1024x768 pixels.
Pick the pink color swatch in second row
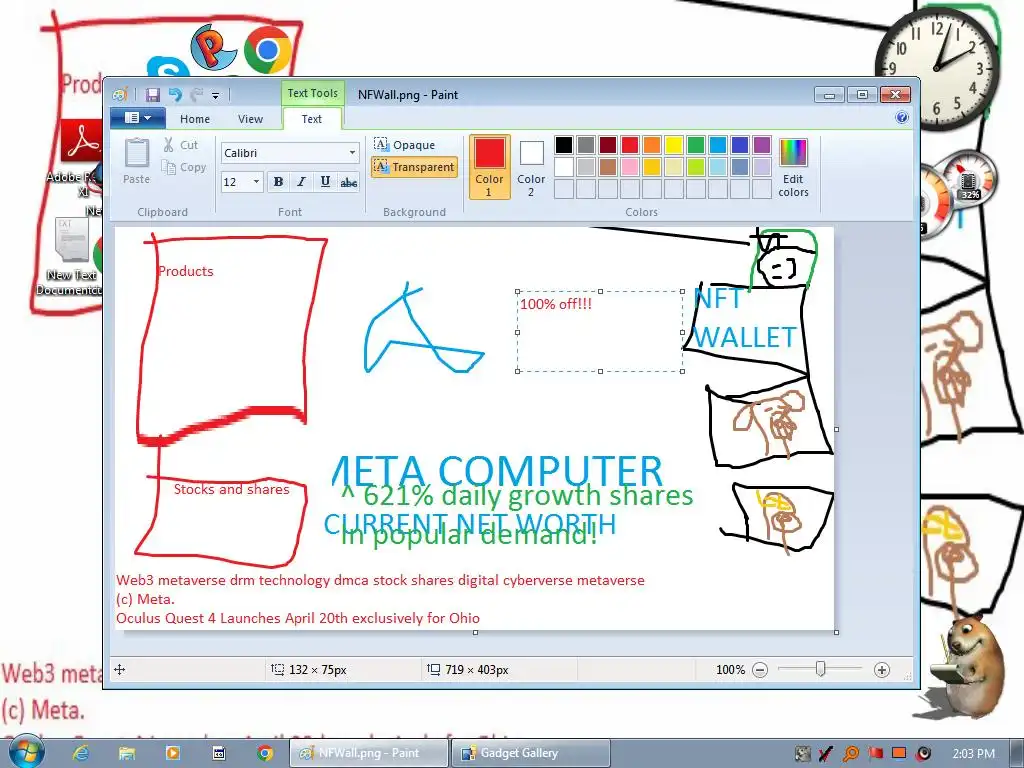pyautogui.click(x=630, y=167)
